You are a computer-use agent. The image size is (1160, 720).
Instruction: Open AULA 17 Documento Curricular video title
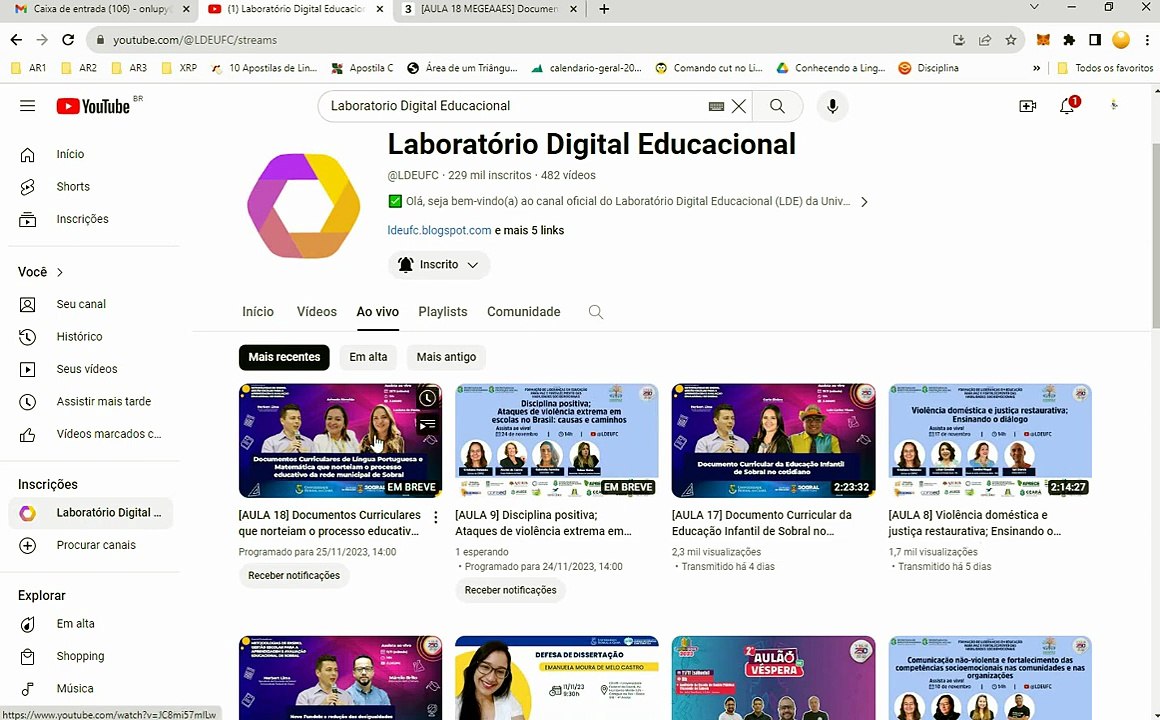pos(761,522)
